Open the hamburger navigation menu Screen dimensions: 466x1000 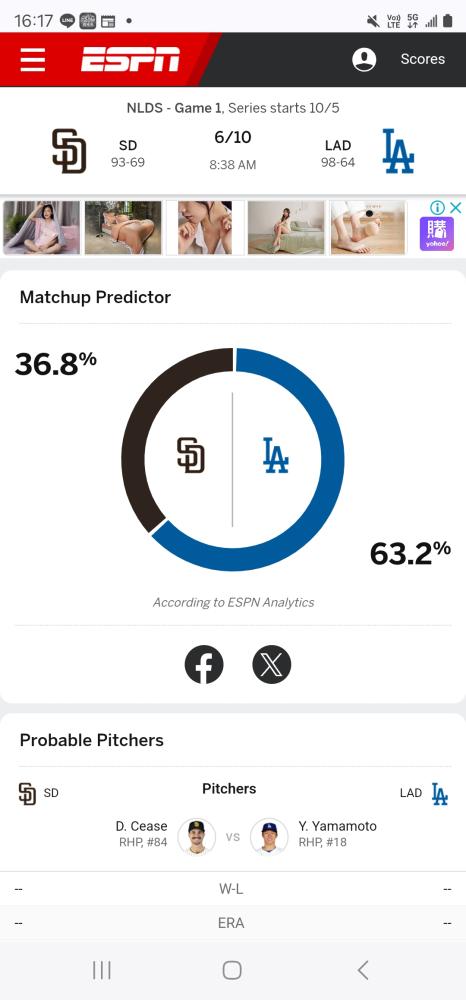click(33, 59)
